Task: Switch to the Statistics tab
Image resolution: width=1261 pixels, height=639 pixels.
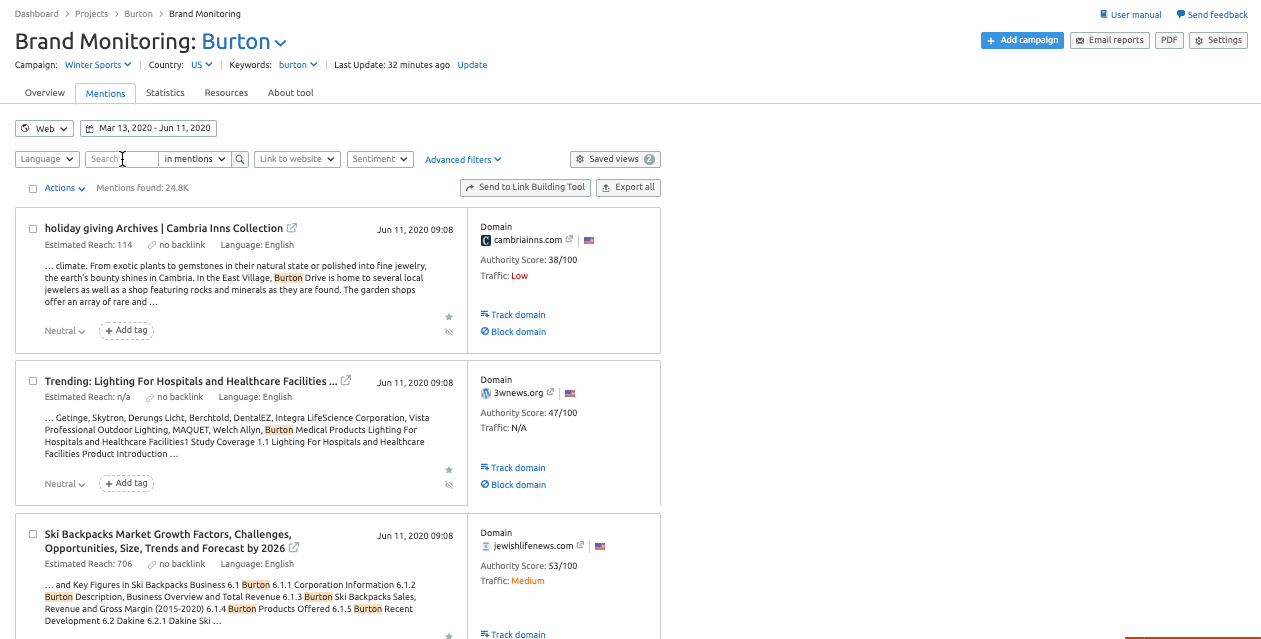Action: coord(165,93)
